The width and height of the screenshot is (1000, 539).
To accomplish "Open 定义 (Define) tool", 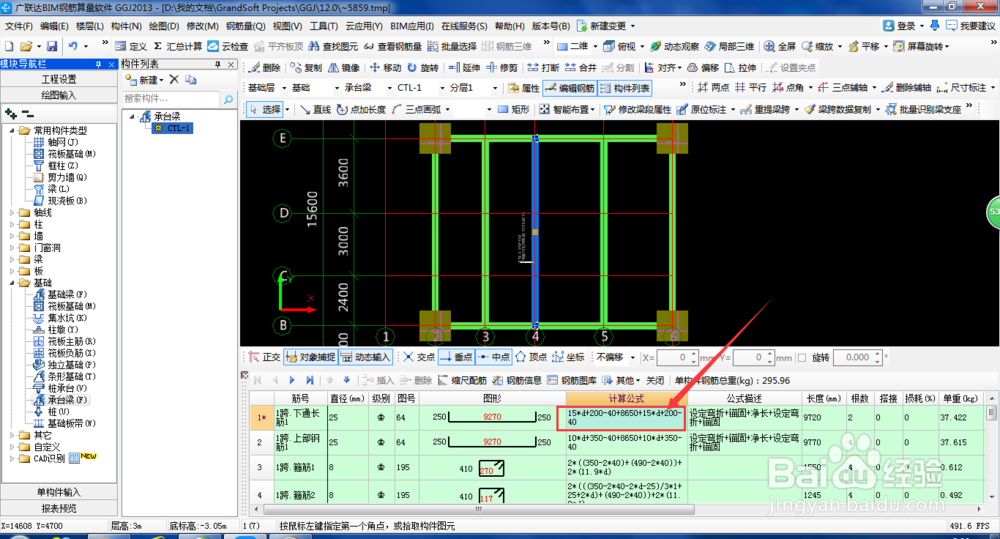I will [x=131, y=47].
